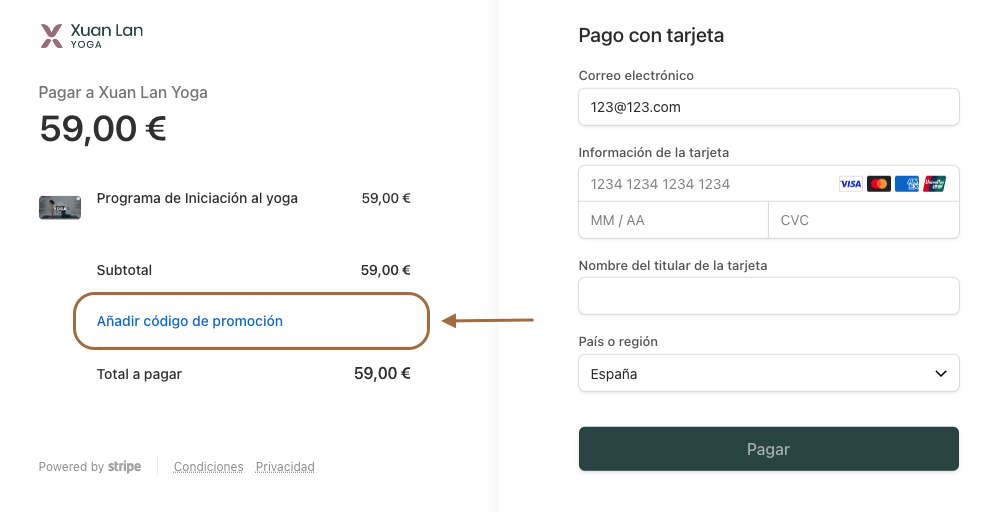The width and height of the screenshot is (997, 512).
Task: Open the País o región dropdown
Action: (x=768, y=373)
